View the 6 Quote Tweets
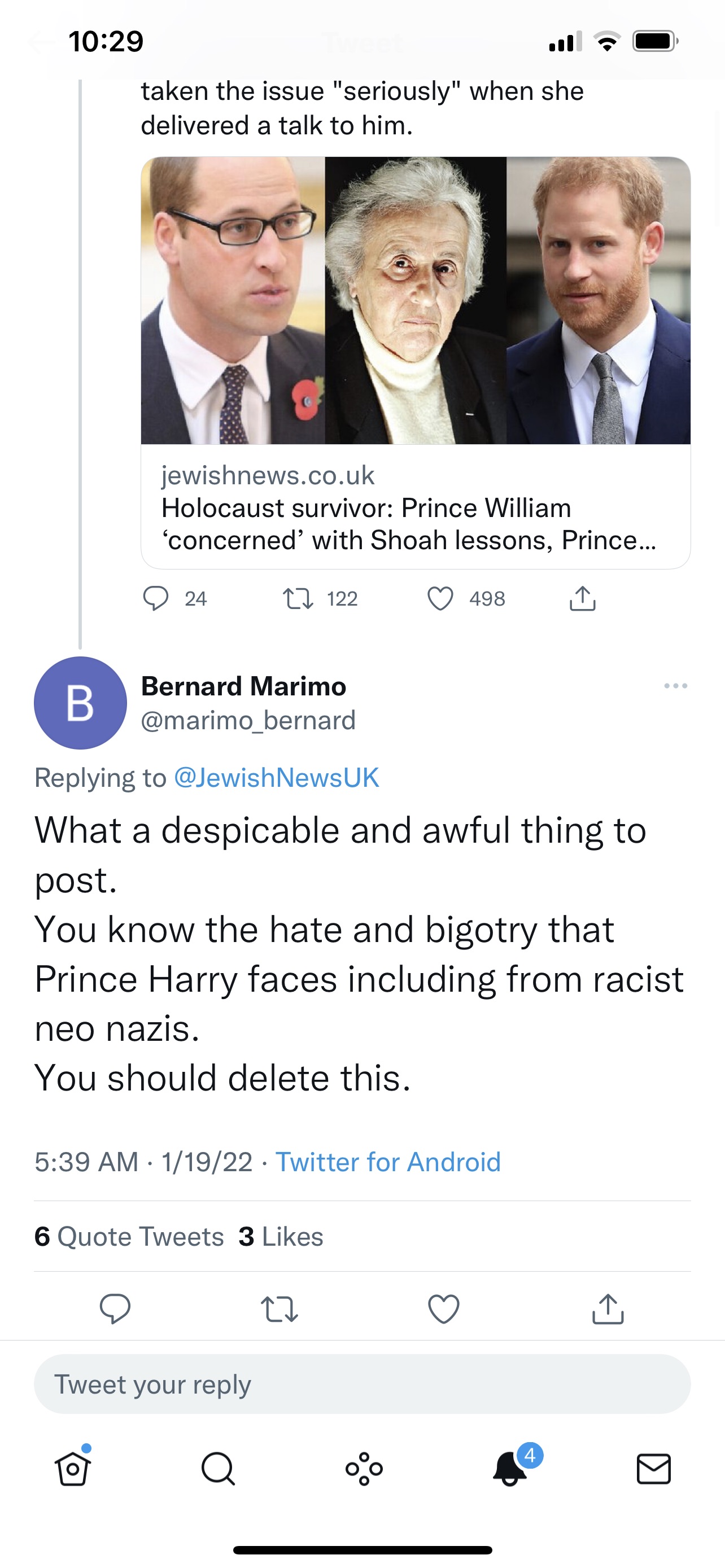Image resolution: width=725 pixels, height=1568 pixels. [130, 1236]
